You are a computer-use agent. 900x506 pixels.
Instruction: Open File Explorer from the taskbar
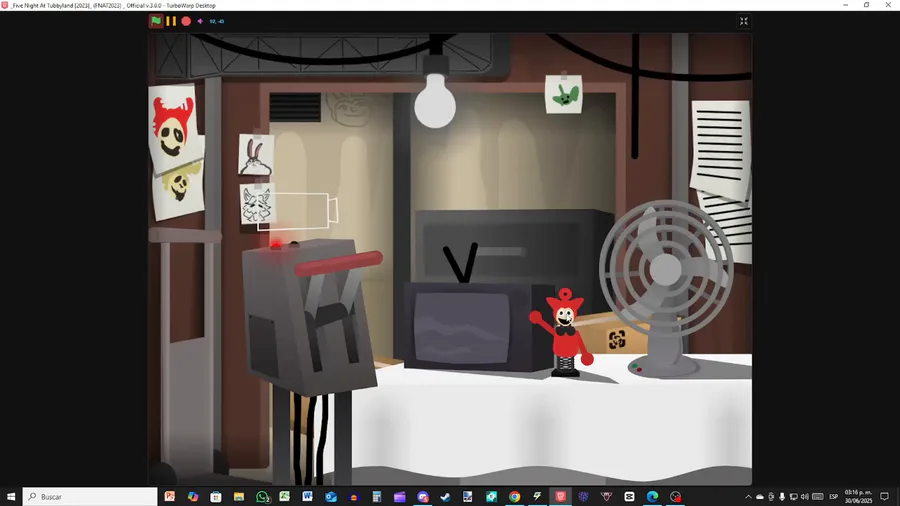click(x=239, y=496)
